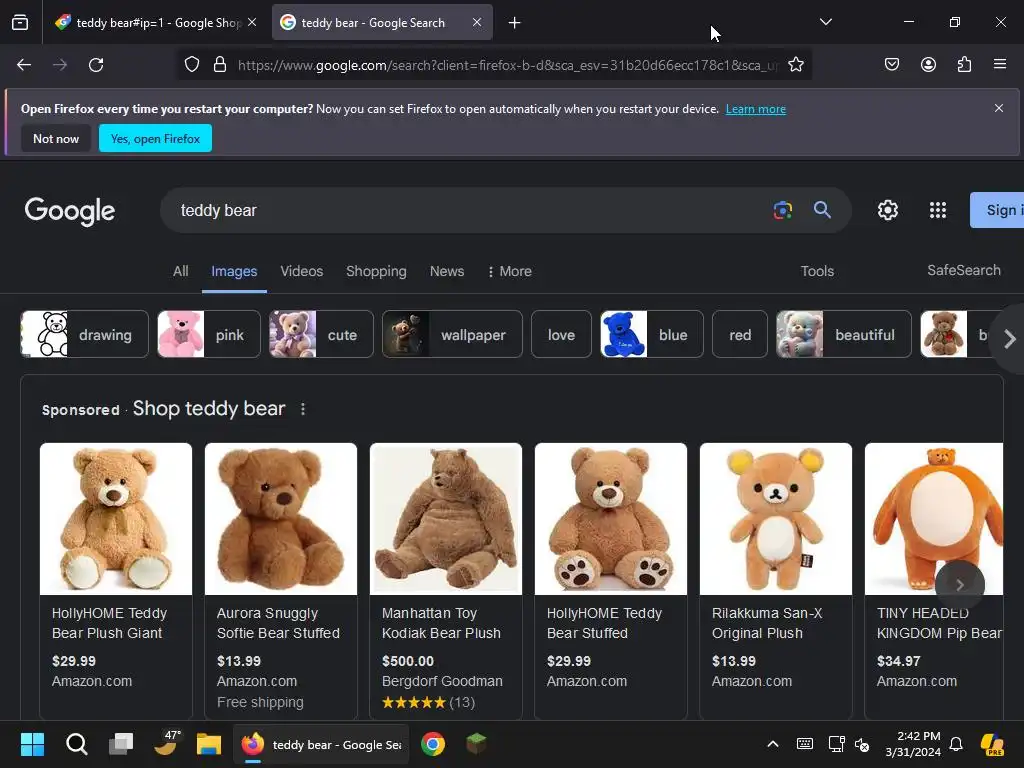Open the notifications bell in the tray
The height and width of the screenshot is (768, 1024).
coord(956,744)
